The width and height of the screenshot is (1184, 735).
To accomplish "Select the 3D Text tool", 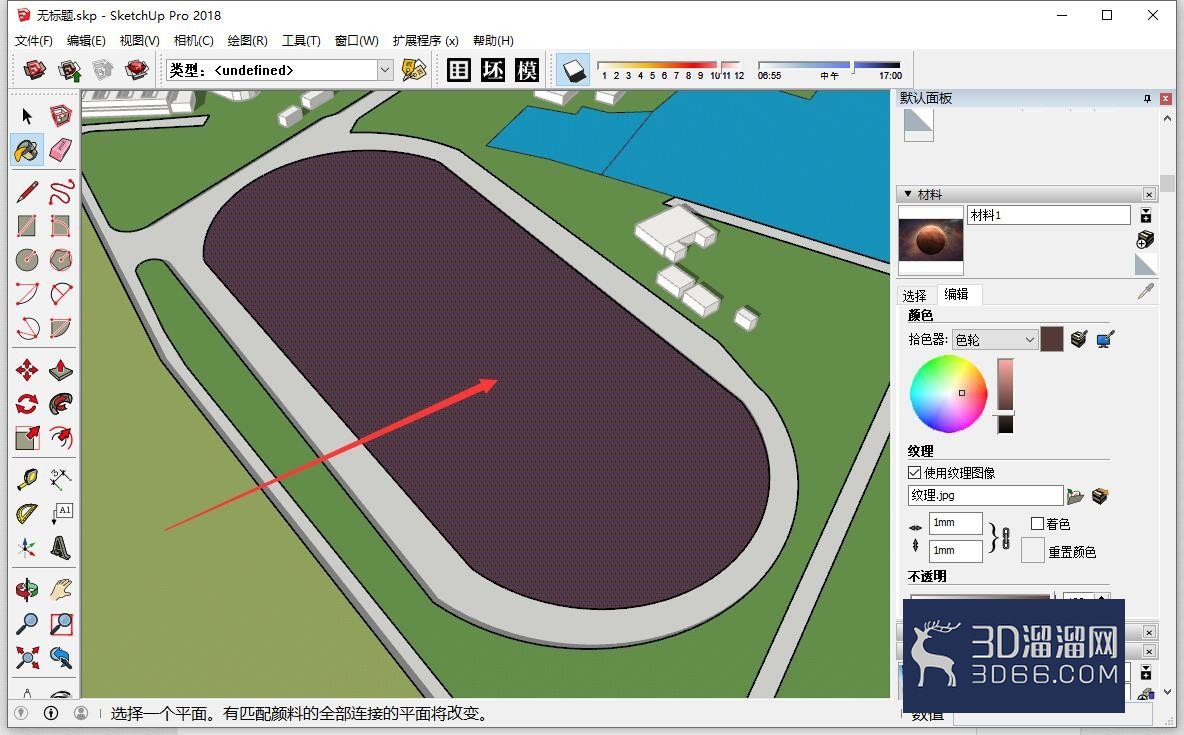I will click(60, 548).
